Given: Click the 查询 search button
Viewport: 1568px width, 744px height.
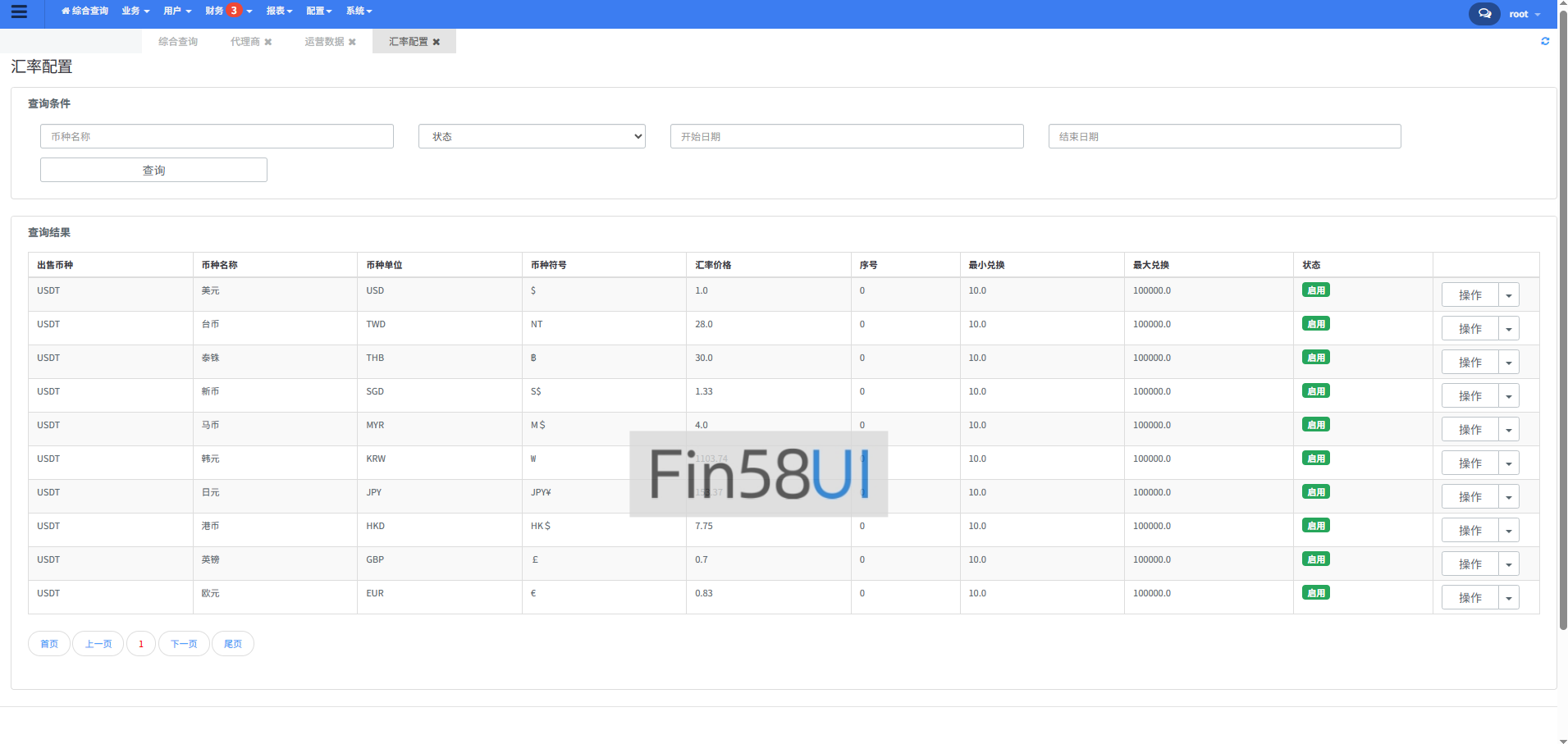Looking at the screenshot, I should (x=153, y=170).
